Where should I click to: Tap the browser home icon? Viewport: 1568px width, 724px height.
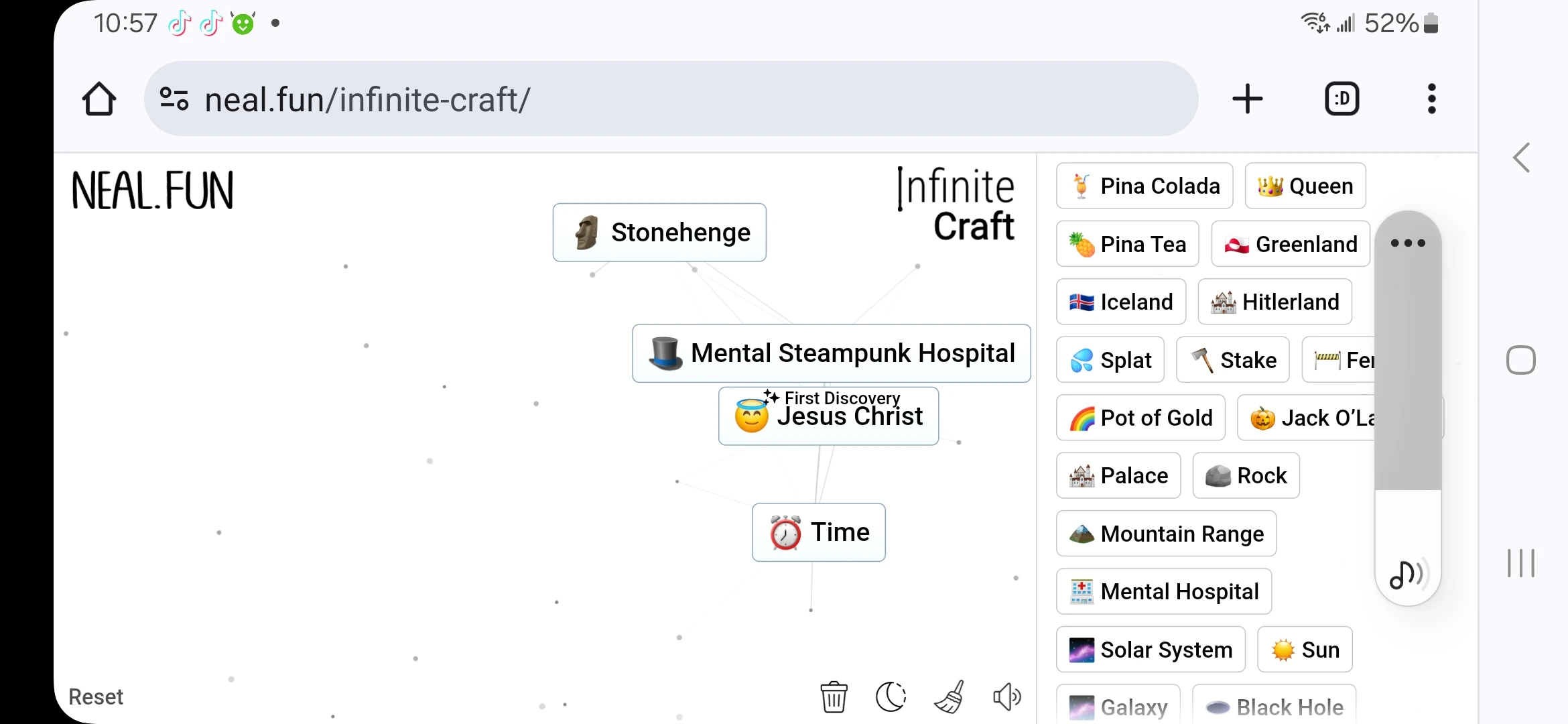point(99,99)
